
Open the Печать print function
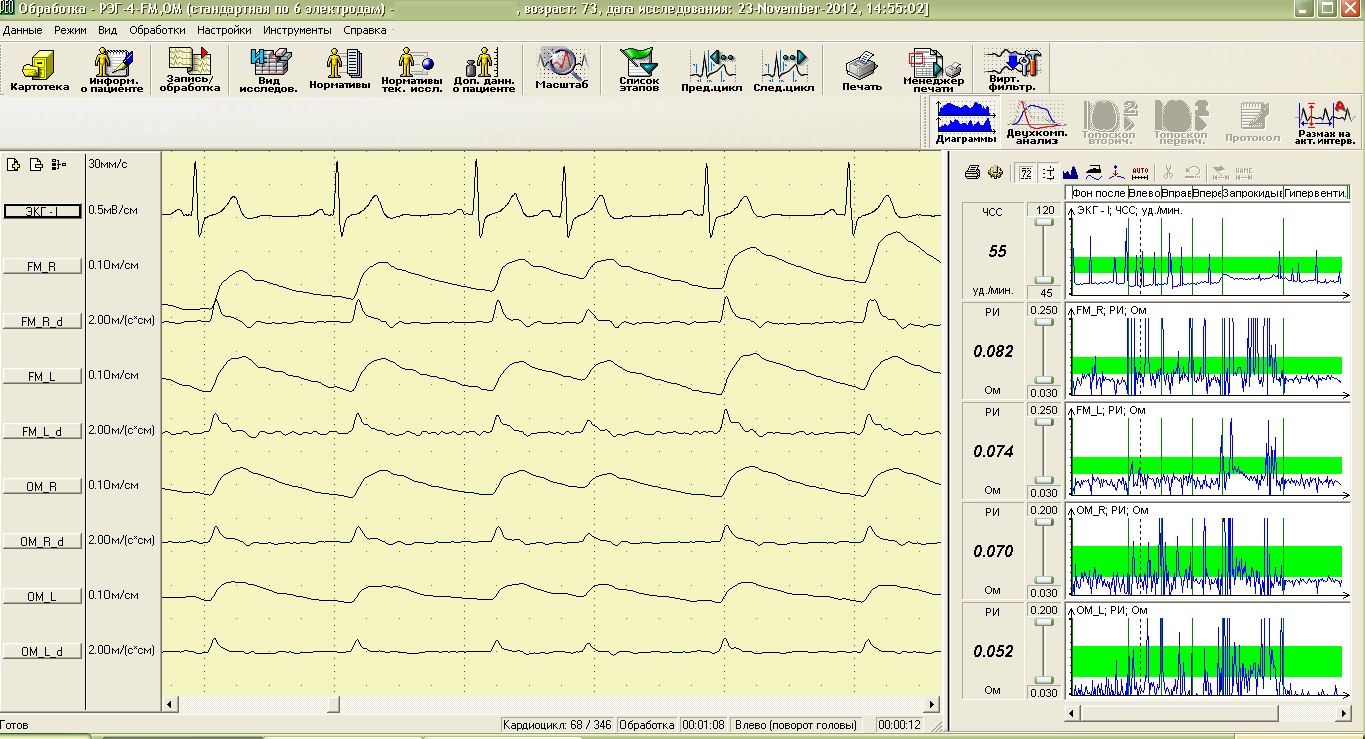(x=861, y=71)
